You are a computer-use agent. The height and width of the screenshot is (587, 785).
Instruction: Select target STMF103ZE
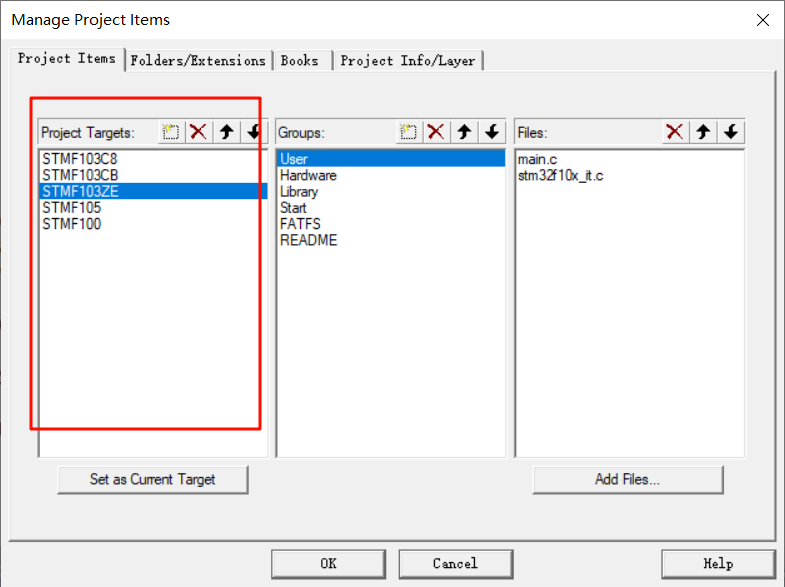[153, 191]
